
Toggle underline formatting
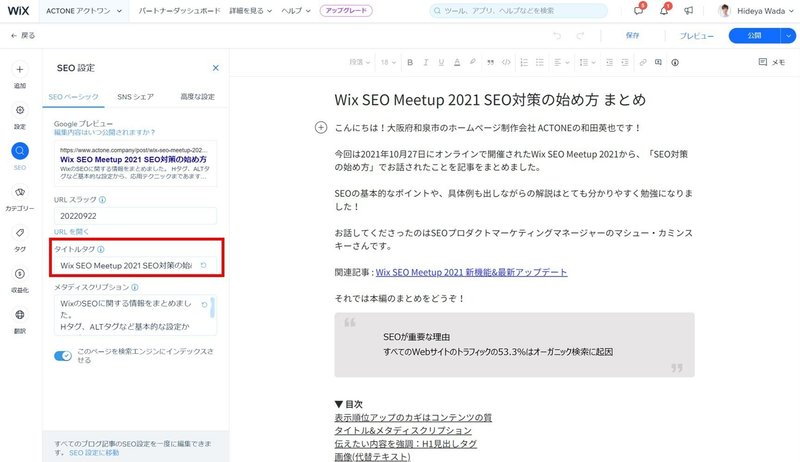pyautogui.click(x=441, y=62)
